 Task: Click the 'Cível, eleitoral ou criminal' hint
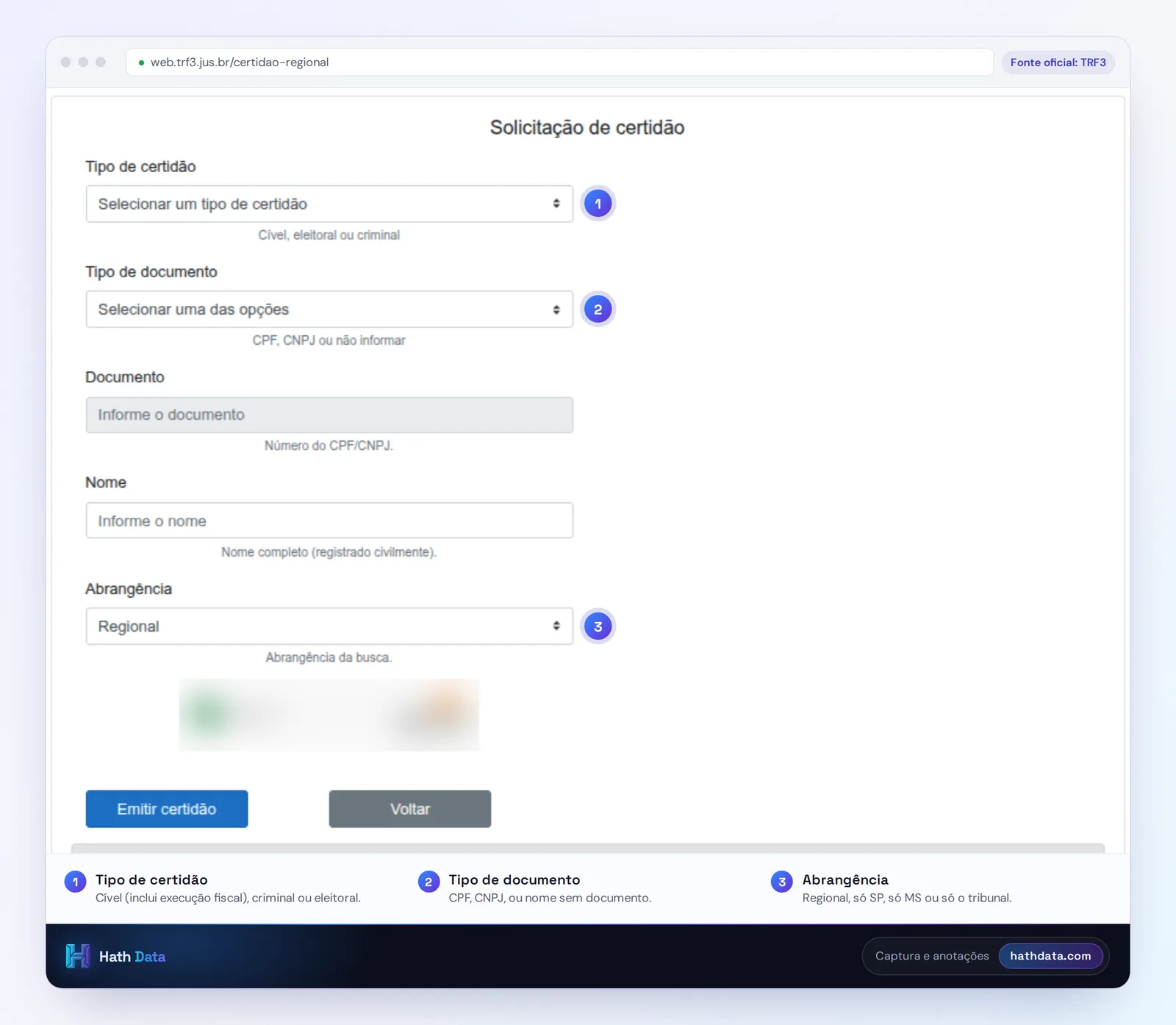329,235
